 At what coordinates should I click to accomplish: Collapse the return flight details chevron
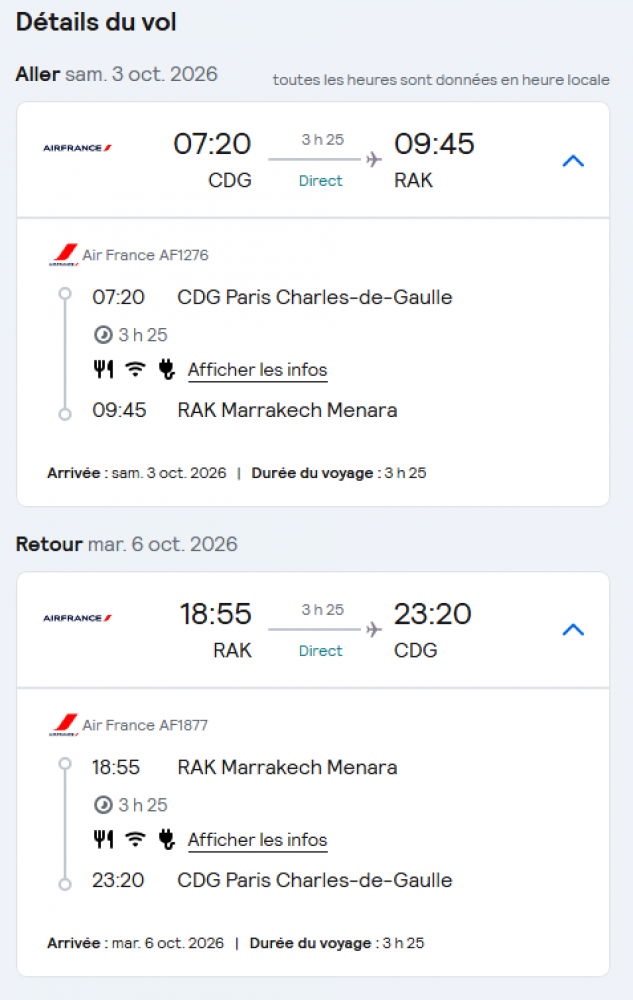click(x=573, y=630)
